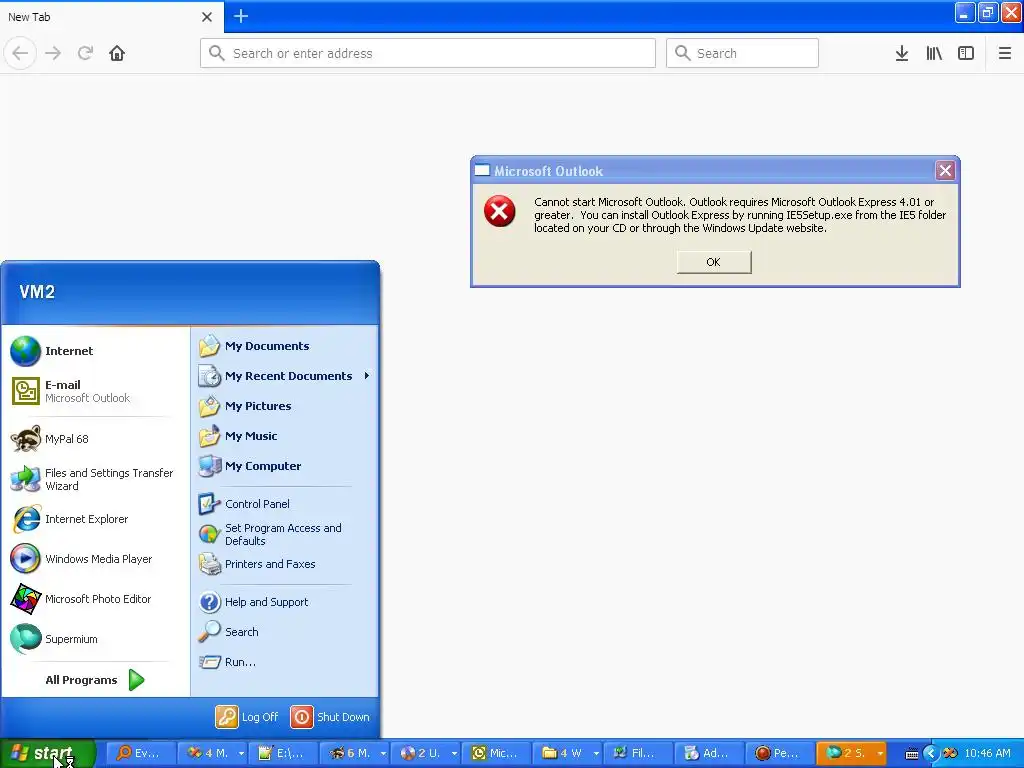
Task: Click the system clock 10:46 AM
Action: [987, 754]
